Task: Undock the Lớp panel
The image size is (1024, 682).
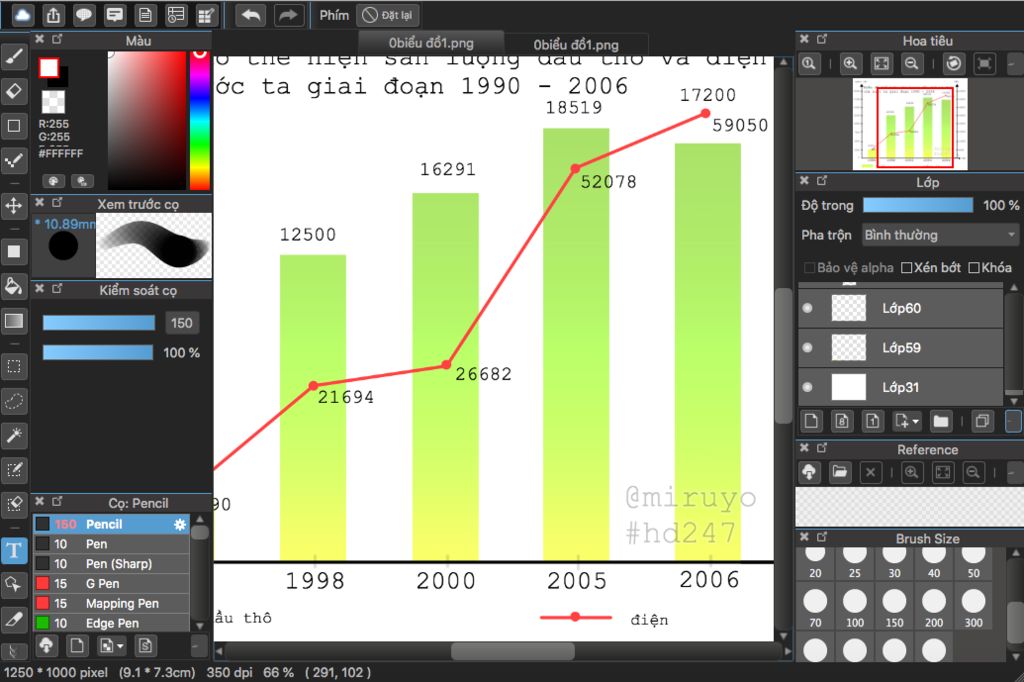Action: 822,180
